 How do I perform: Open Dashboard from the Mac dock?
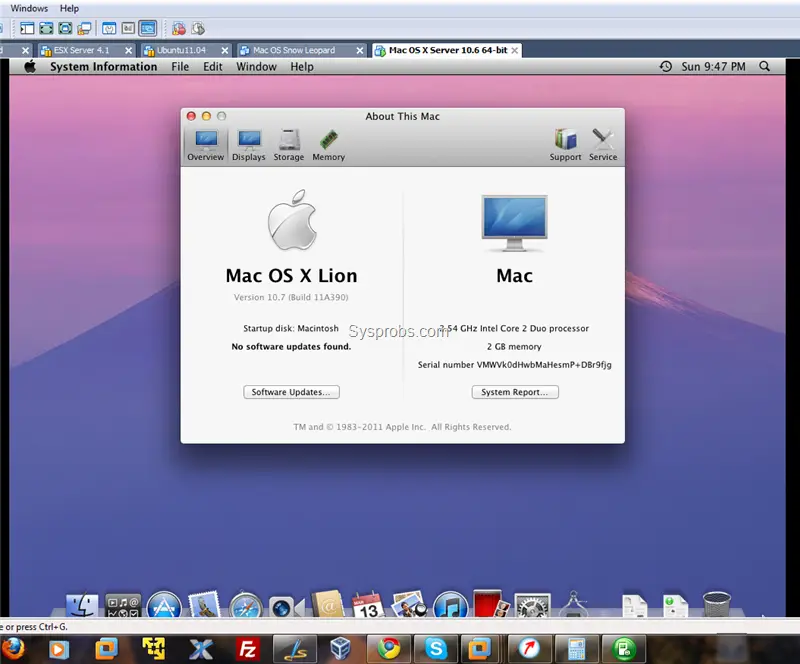(123, 606)
